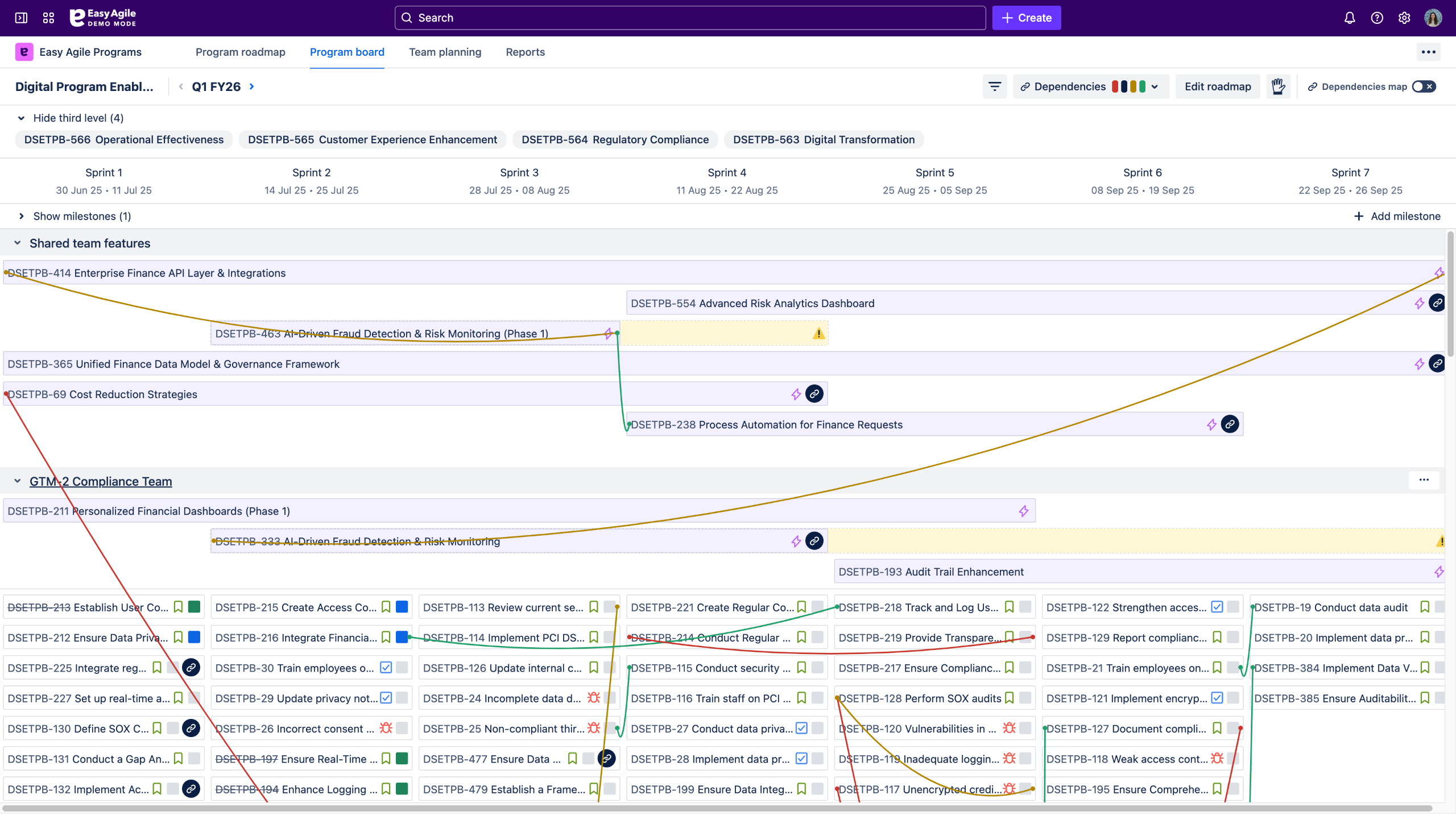This screenshot has height=819, width=1456.
Task: Click the checkbox icon on DSETPB-30 Train employees
Action: 386,668
